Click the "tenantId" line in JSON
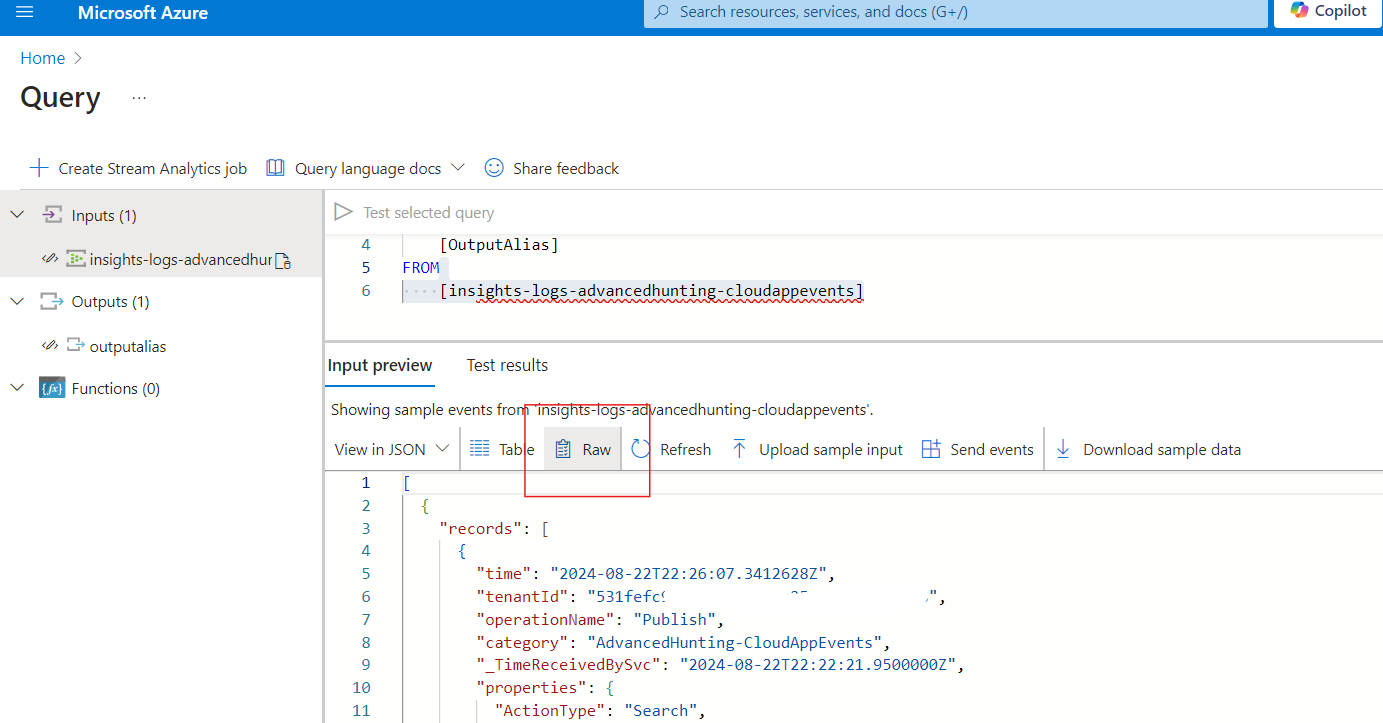The image size is (1383, 723). pos(711,597)
